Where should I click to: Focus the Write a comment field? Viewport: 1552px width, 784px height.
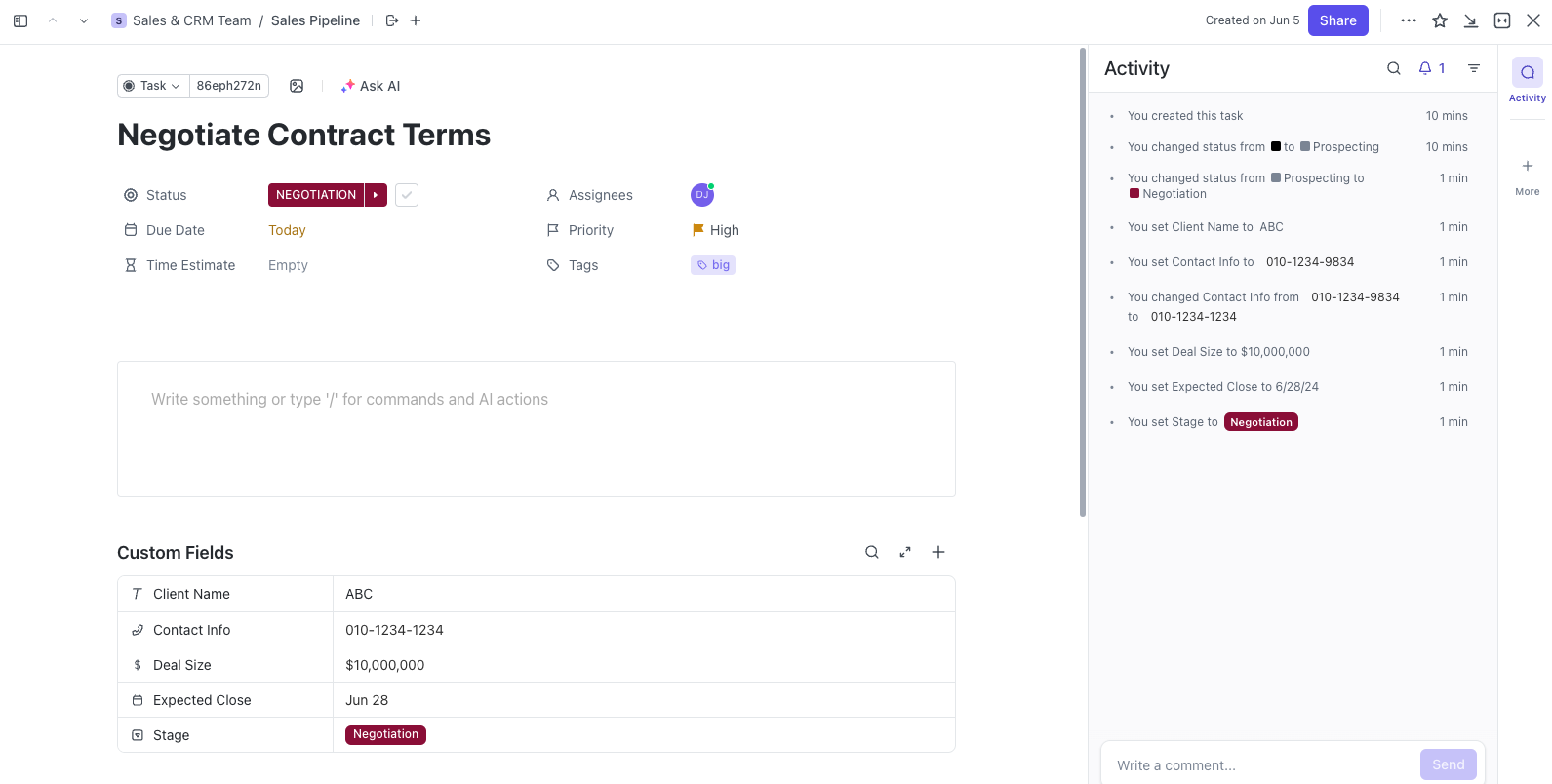1258,765
